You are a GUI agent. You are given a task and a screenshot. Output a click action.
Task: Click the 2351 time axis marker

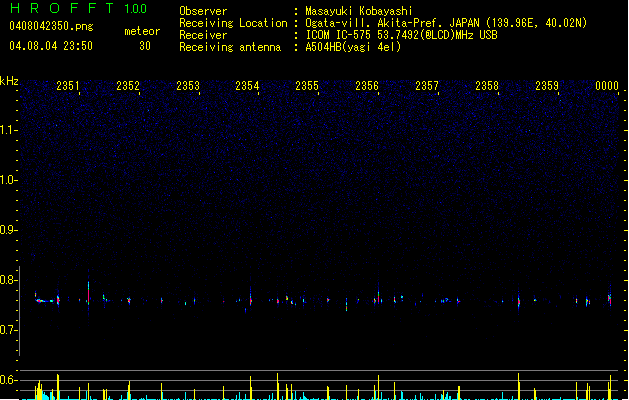68,86
